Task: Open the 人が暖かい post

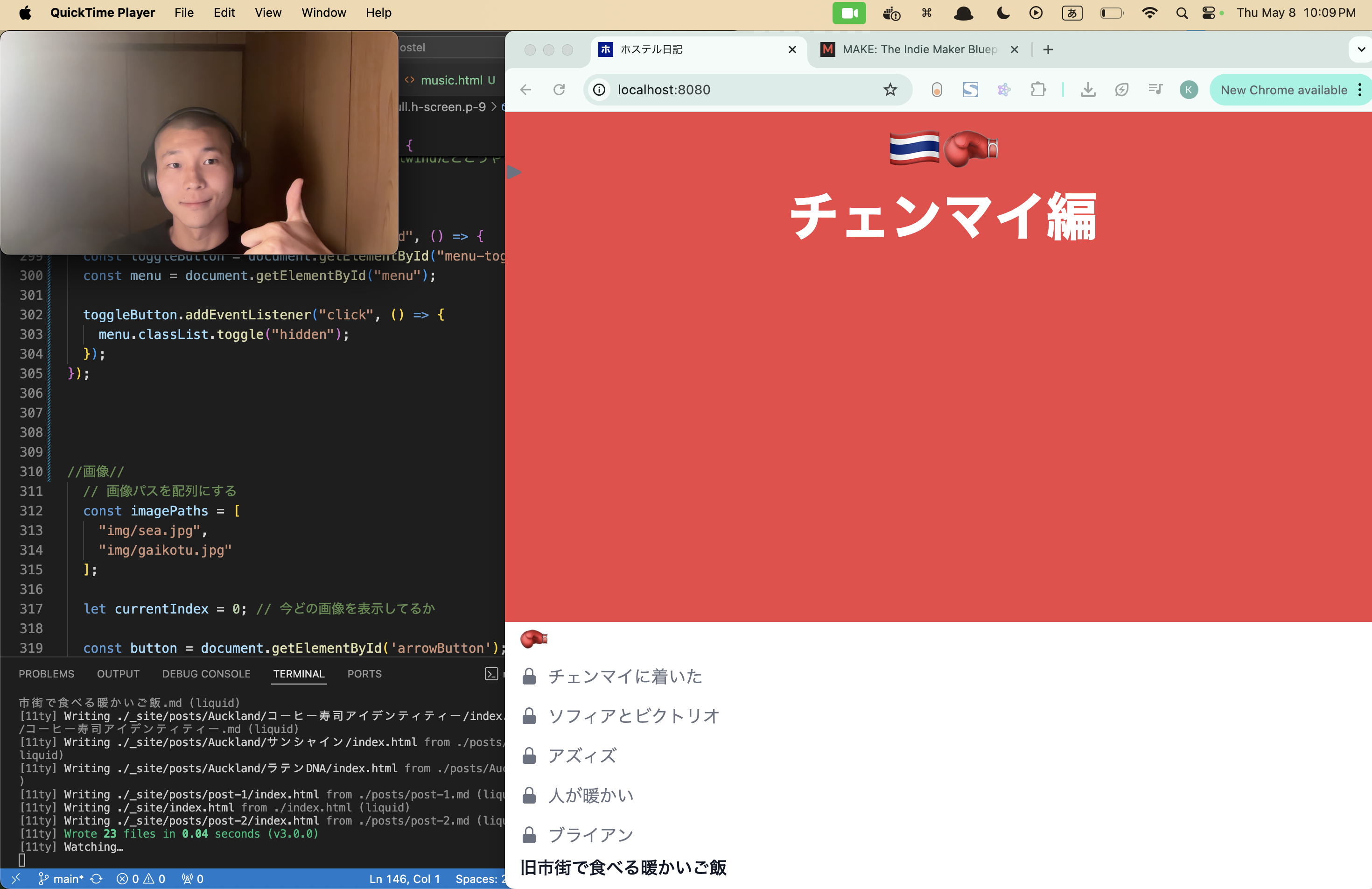Action: 591,796
